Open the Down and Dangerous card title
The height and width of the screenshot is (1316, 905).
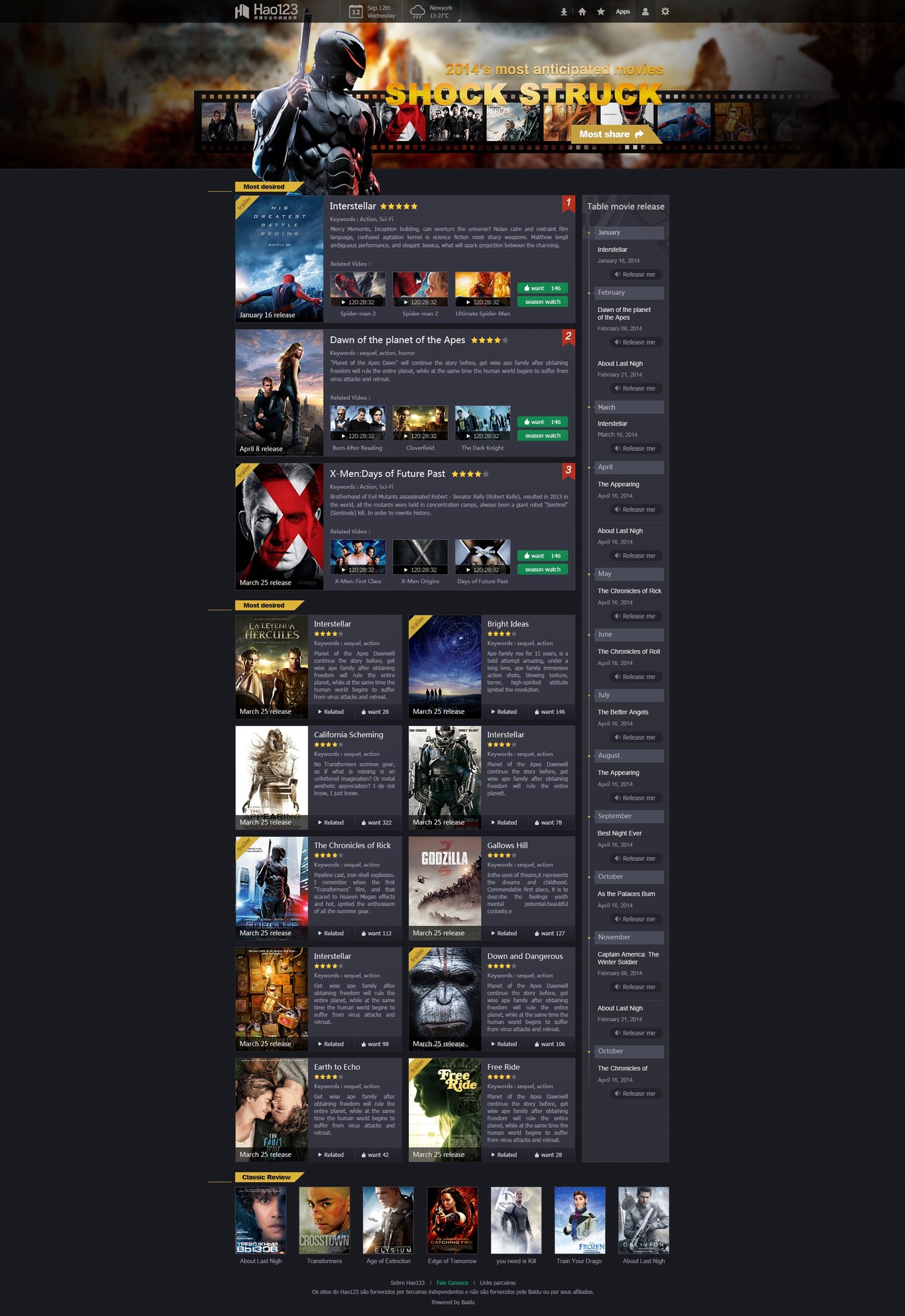coord(525,956)
